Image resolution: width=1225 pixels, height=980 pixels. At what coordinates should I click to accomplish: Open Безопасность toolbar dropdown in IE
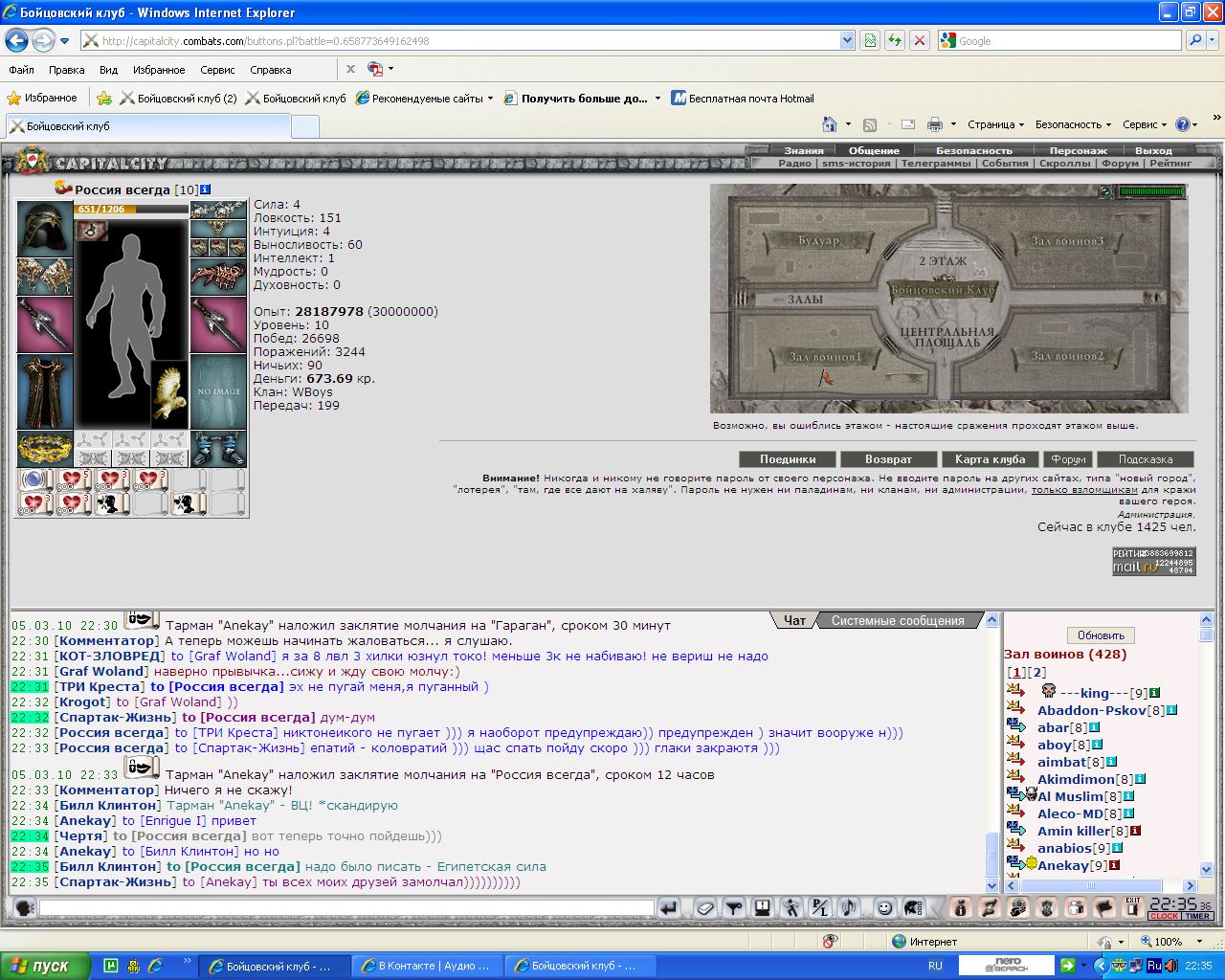click(x=1073, y=124)
